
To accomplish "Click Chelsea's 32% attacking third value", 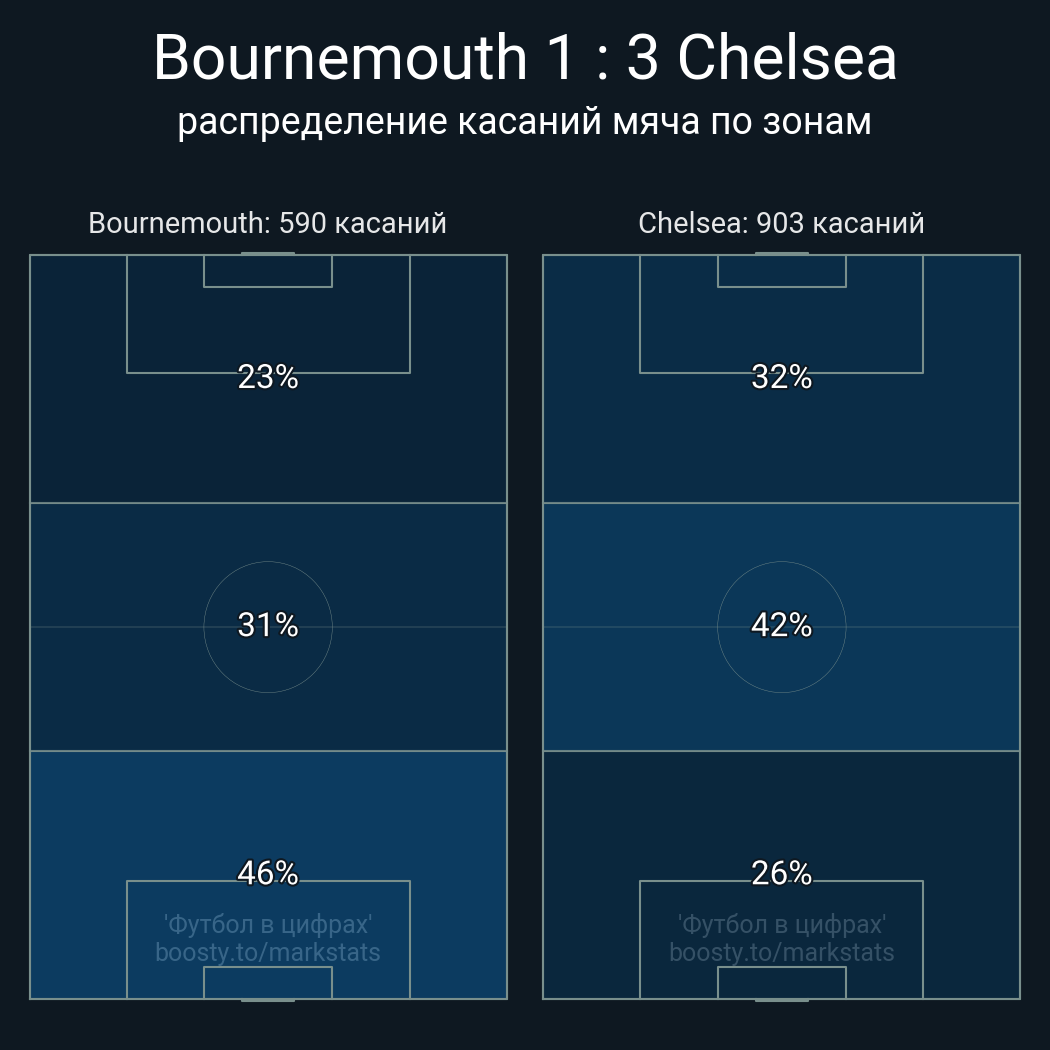I will pos(781,377).
